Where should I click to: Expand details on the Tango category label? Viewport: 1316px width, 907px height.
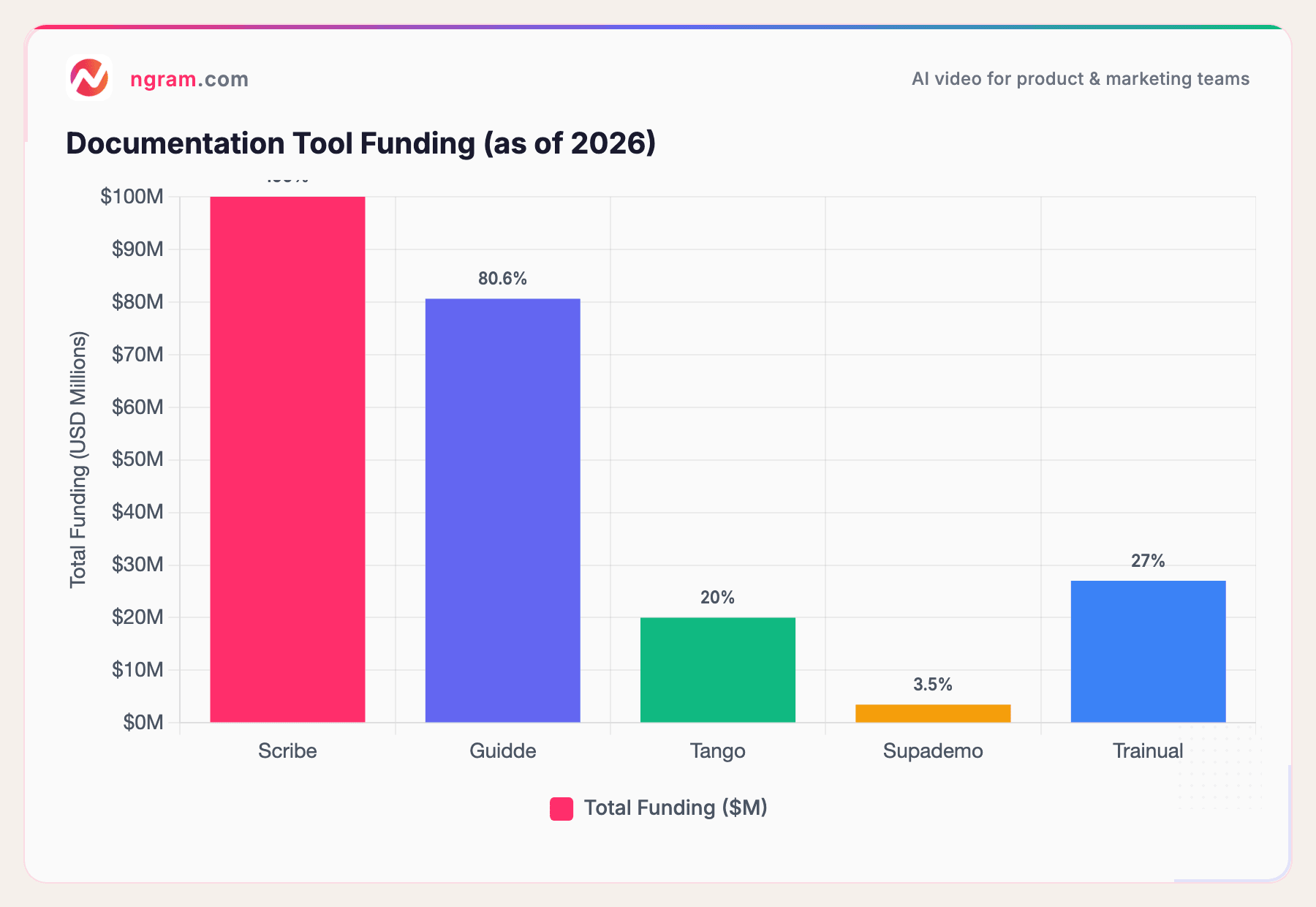coord(717,750)
